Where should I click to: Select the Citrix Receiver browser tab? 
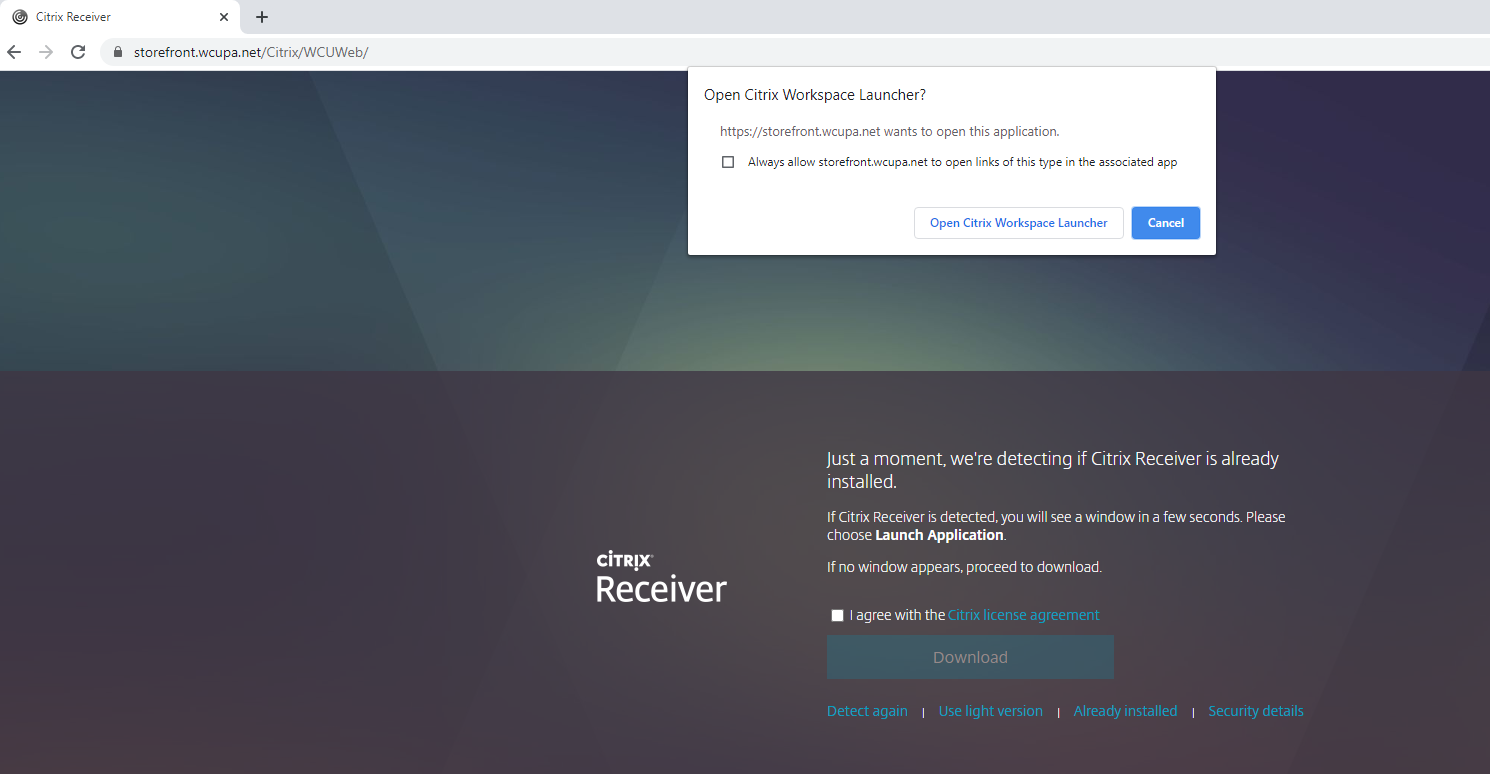[120, 17]
